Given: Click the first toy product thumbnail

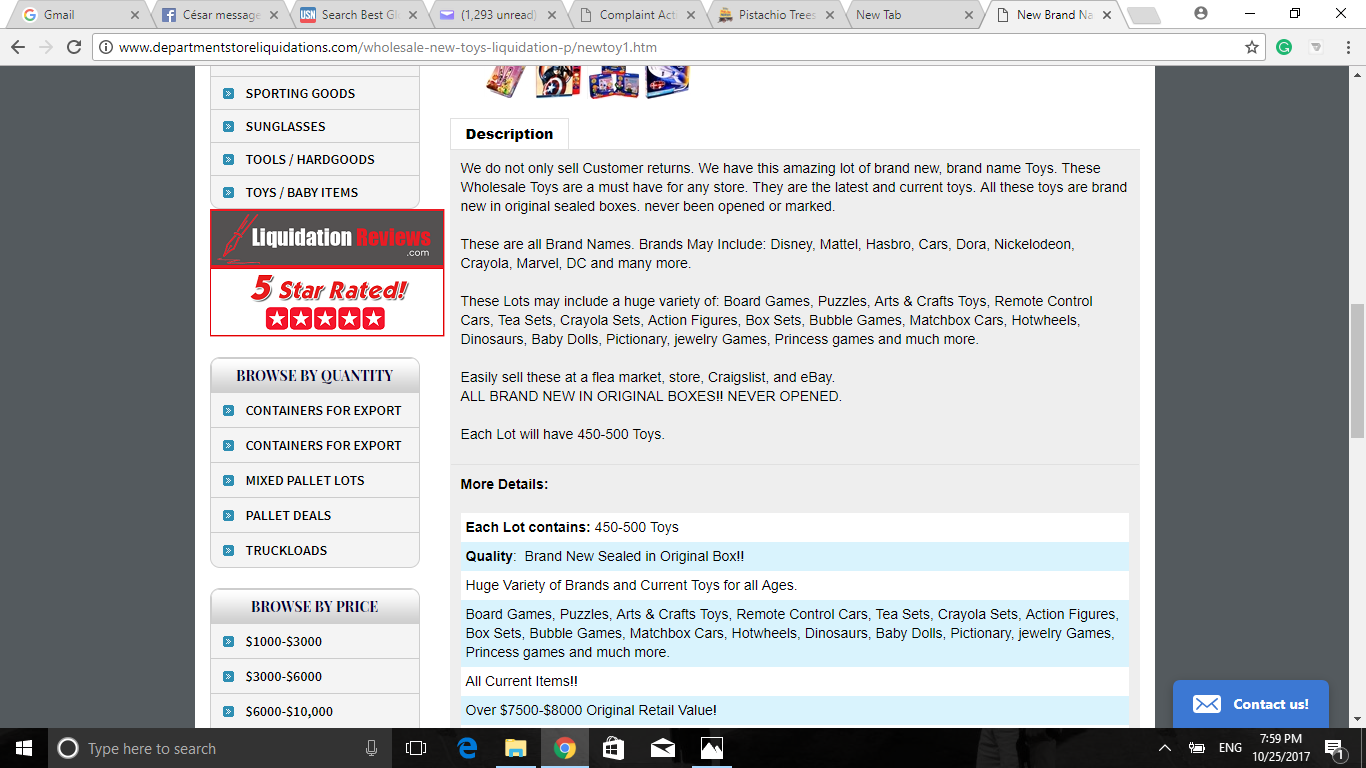Looking at the screenshot, I should (x=505, y=80).
